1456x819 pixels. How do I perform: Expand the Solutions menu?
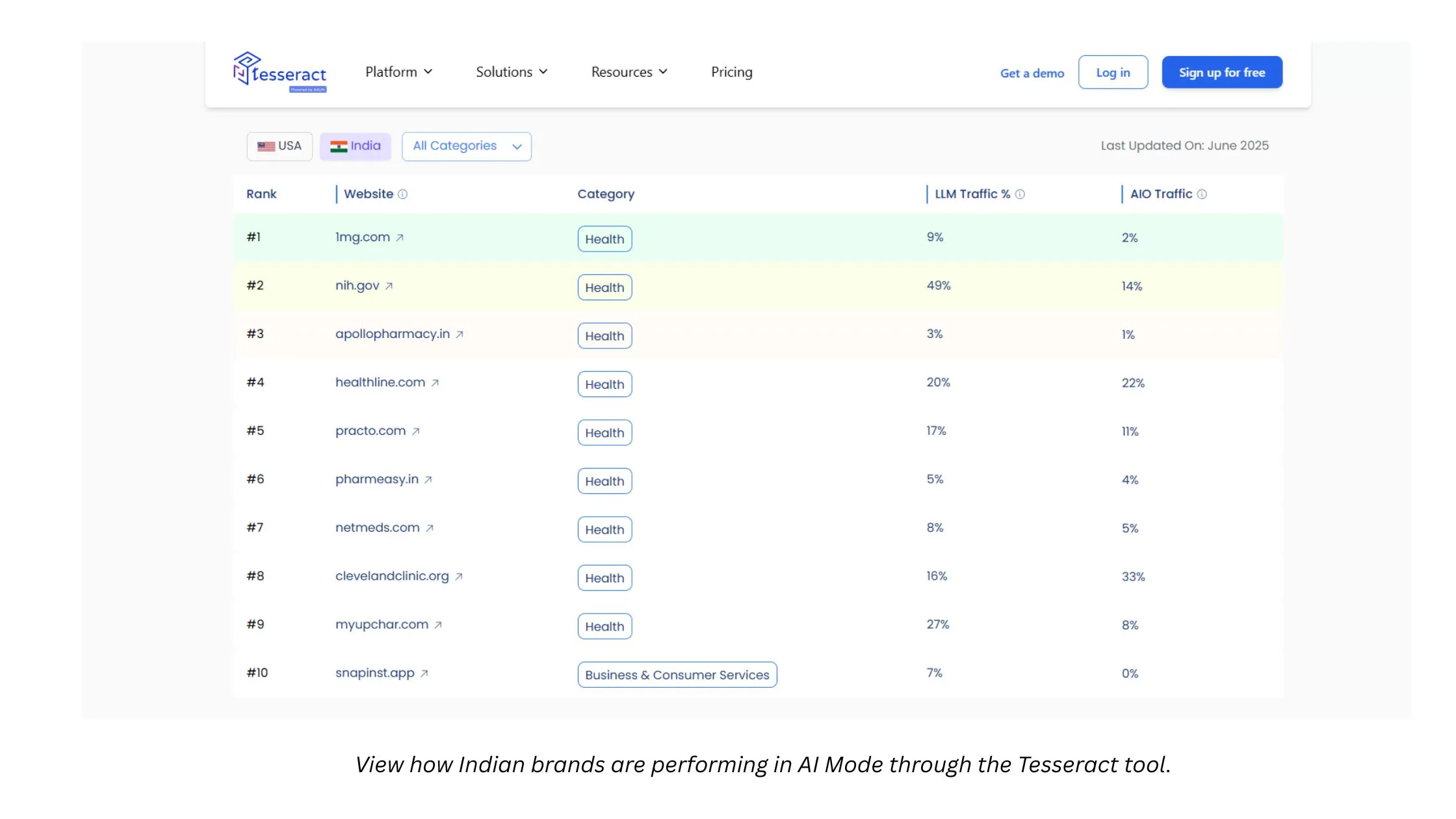[512, 72]
